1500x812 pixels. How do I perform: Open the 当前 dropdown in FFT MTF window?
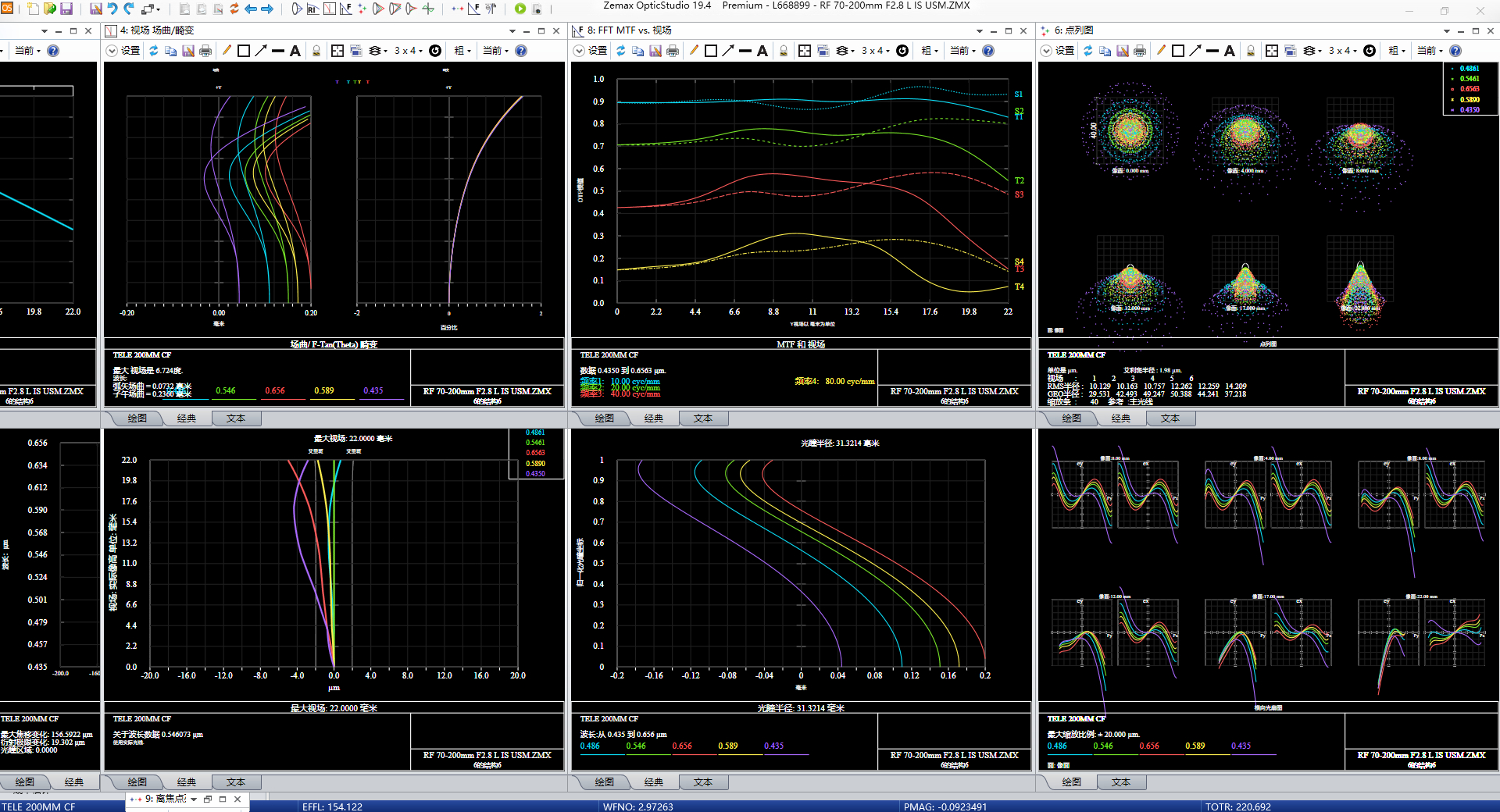[x=963, y=51]
